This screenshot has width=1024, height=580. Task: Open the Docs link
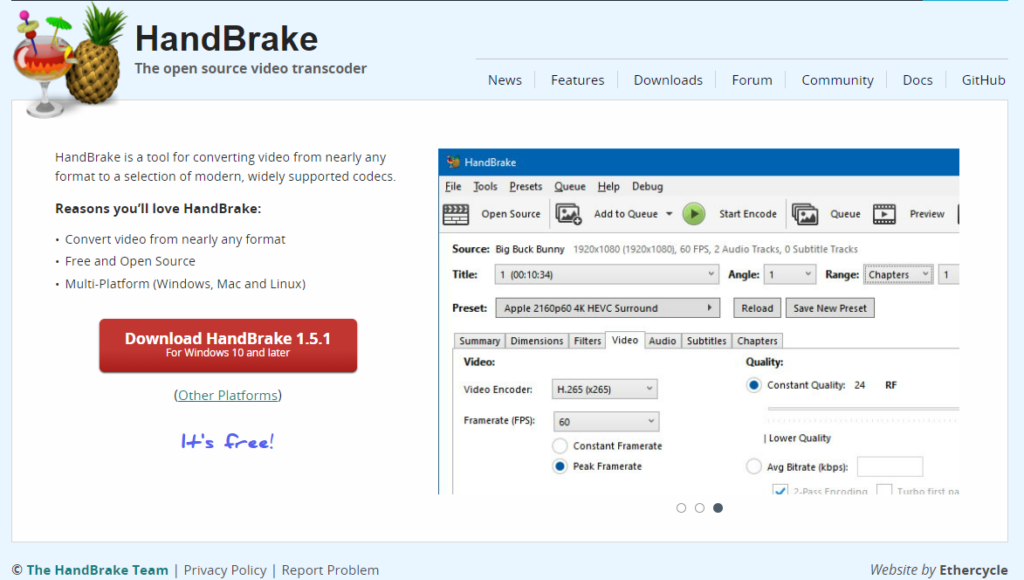[x=918, y=80]
